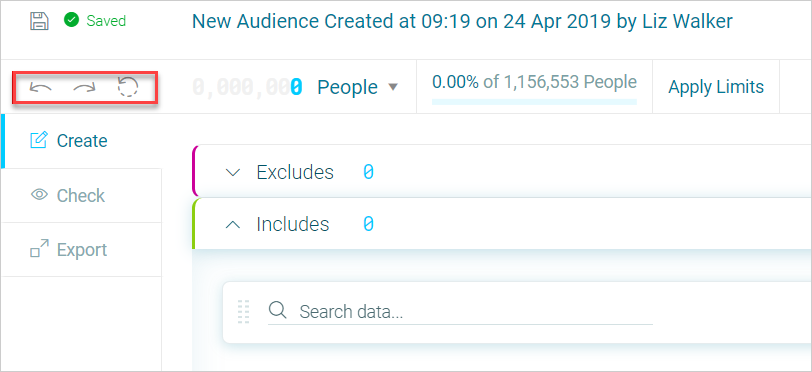Click the export arrow icon beside Export
Image resolution: width=812 pixels, height=372 pixels.
click(39, 249)
